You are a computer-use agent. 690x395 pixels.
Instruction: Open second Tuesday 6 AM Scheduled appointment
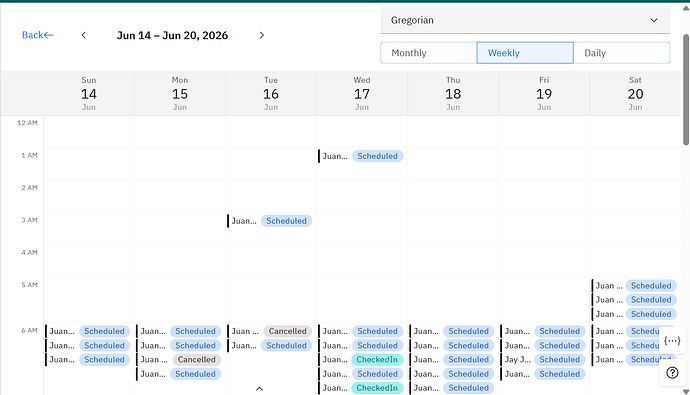tap(270, 346)
